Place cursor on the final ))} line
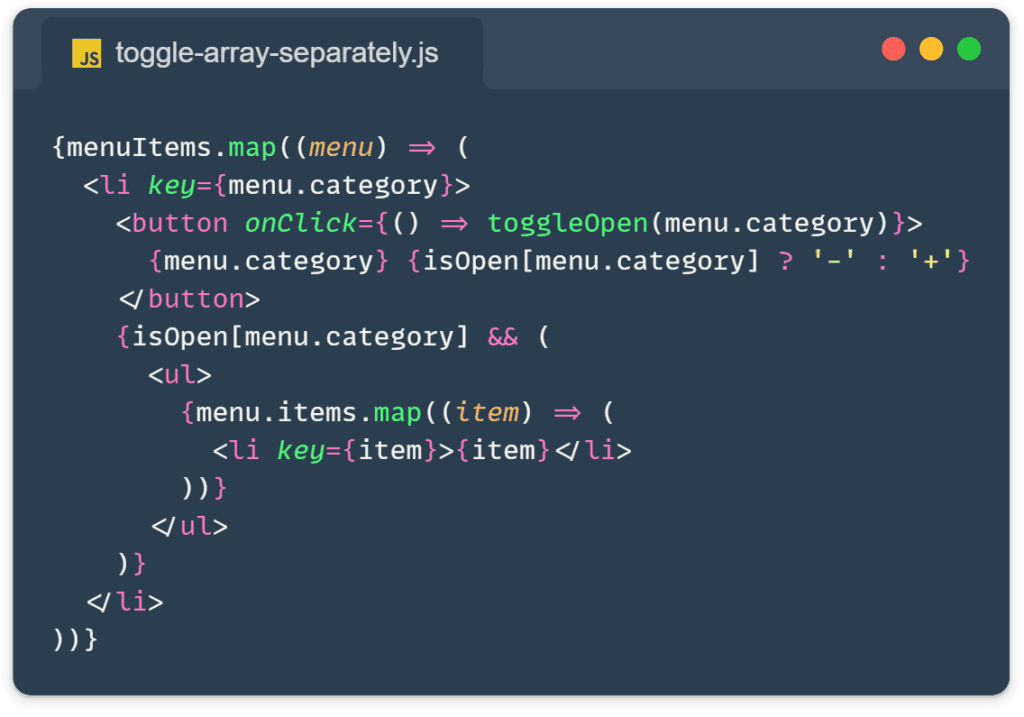This screenshot has width=1024, height=717. 75,640
